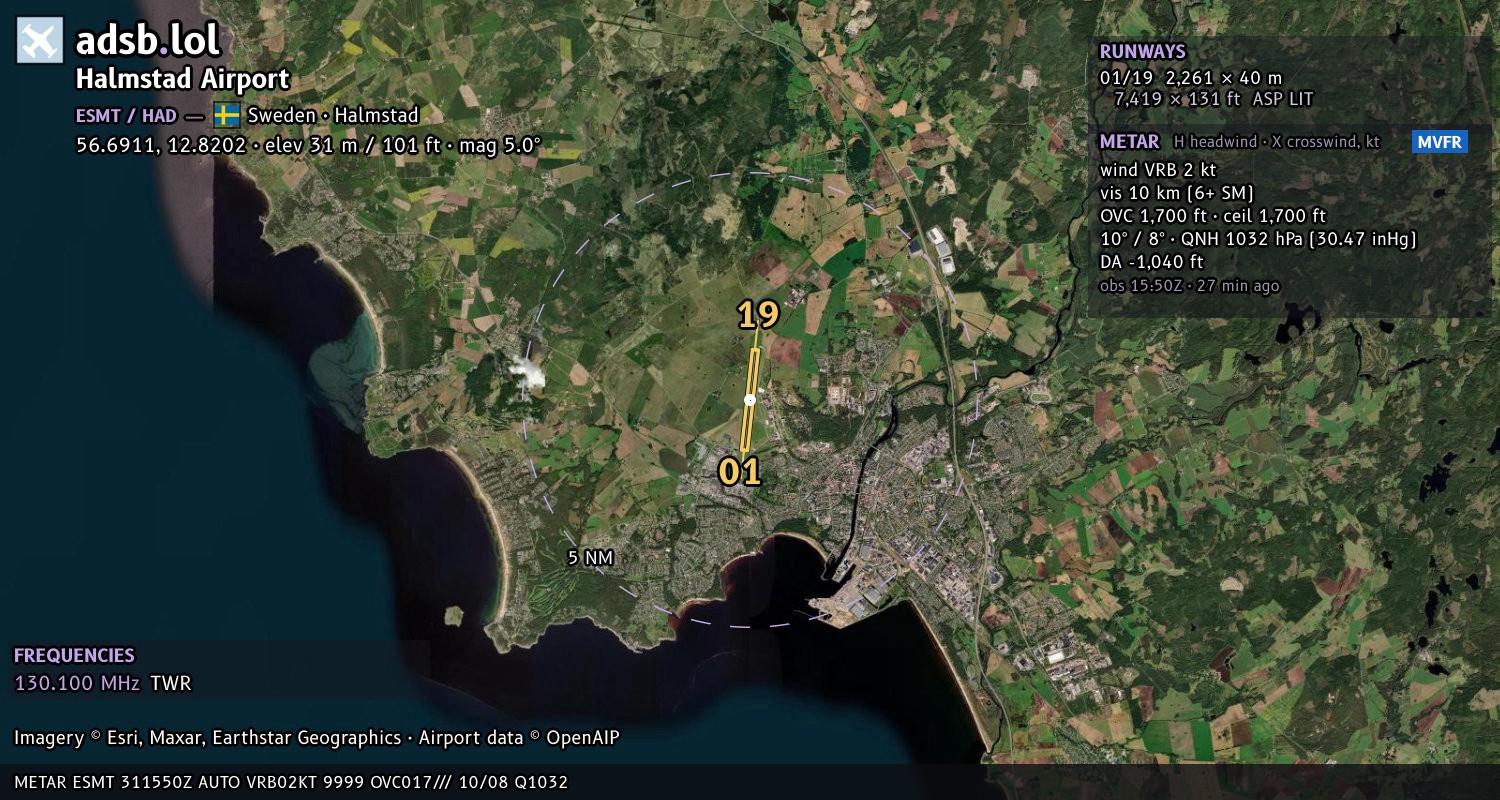Click the 7,419 × 131 ft ASP LIT line

tap(1213, 99)
